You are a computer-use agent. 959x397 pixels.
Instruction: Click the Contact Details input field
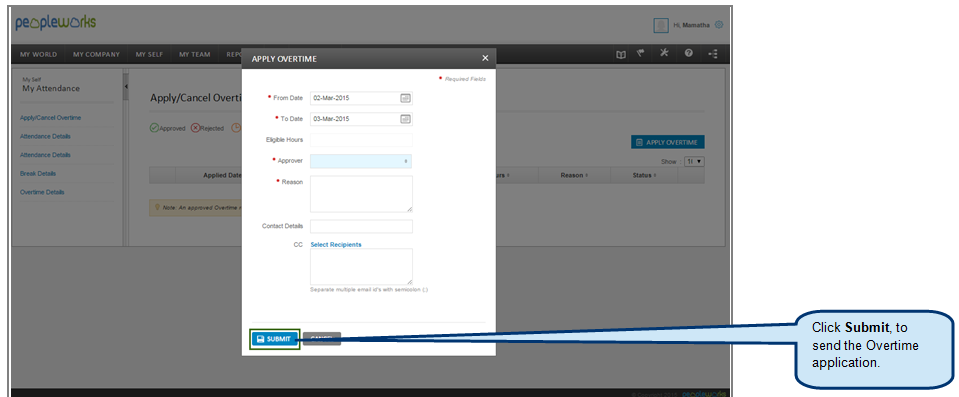tap(361, 226)
